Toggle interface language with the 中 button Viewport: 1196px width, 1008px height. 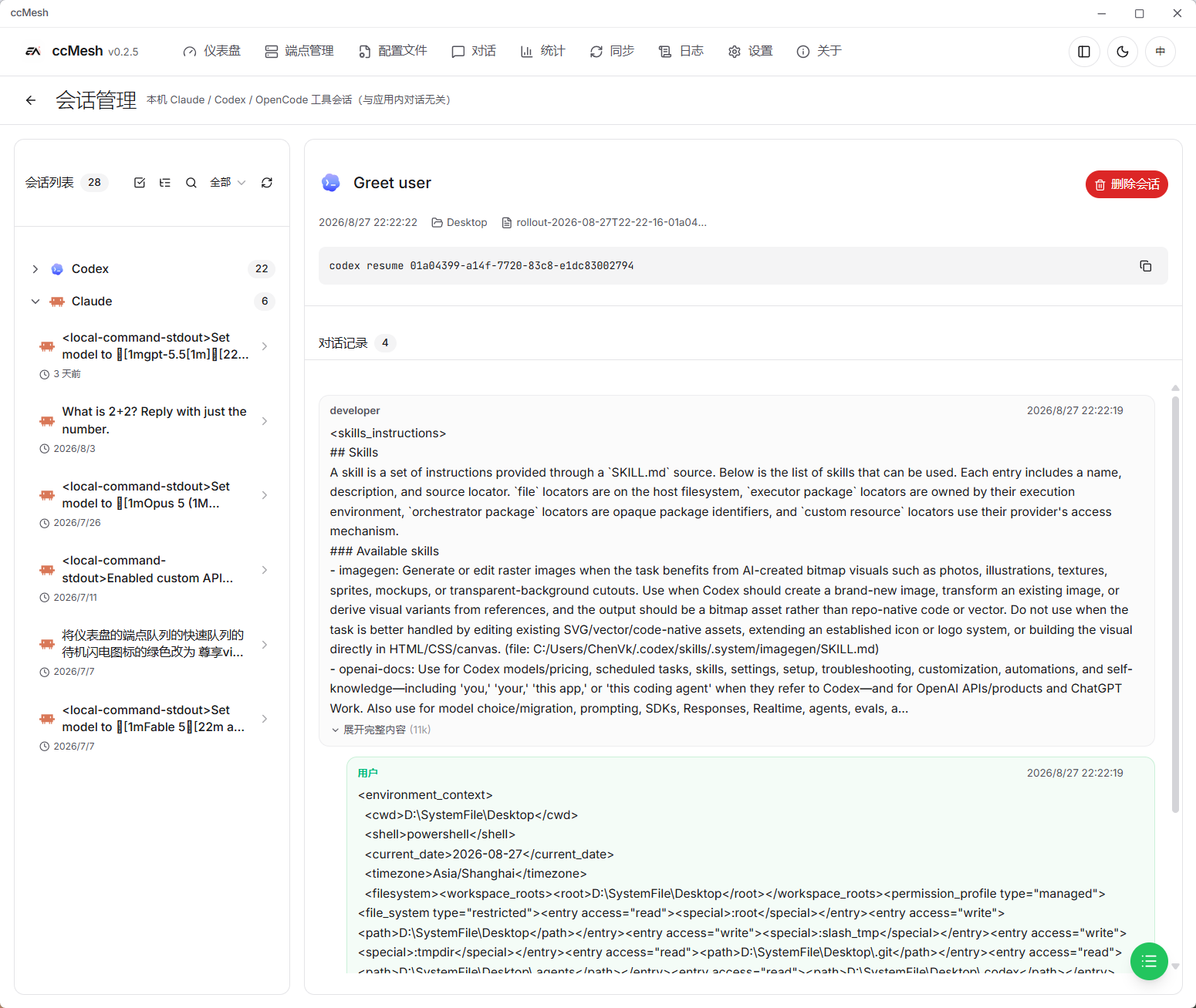click(1161, 52)
